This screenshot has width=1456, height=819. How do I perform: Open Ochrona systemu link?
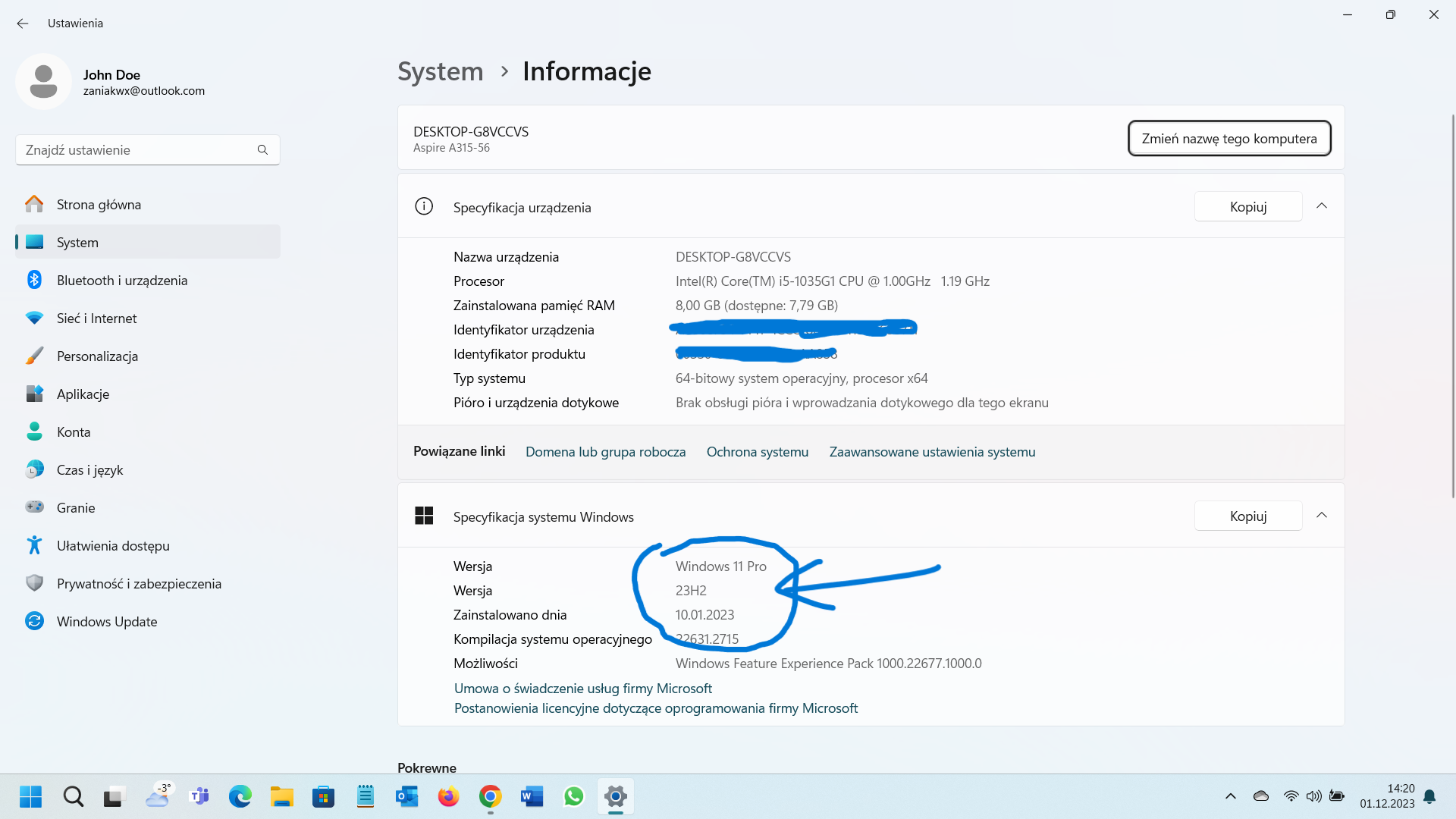click(758, 452)
